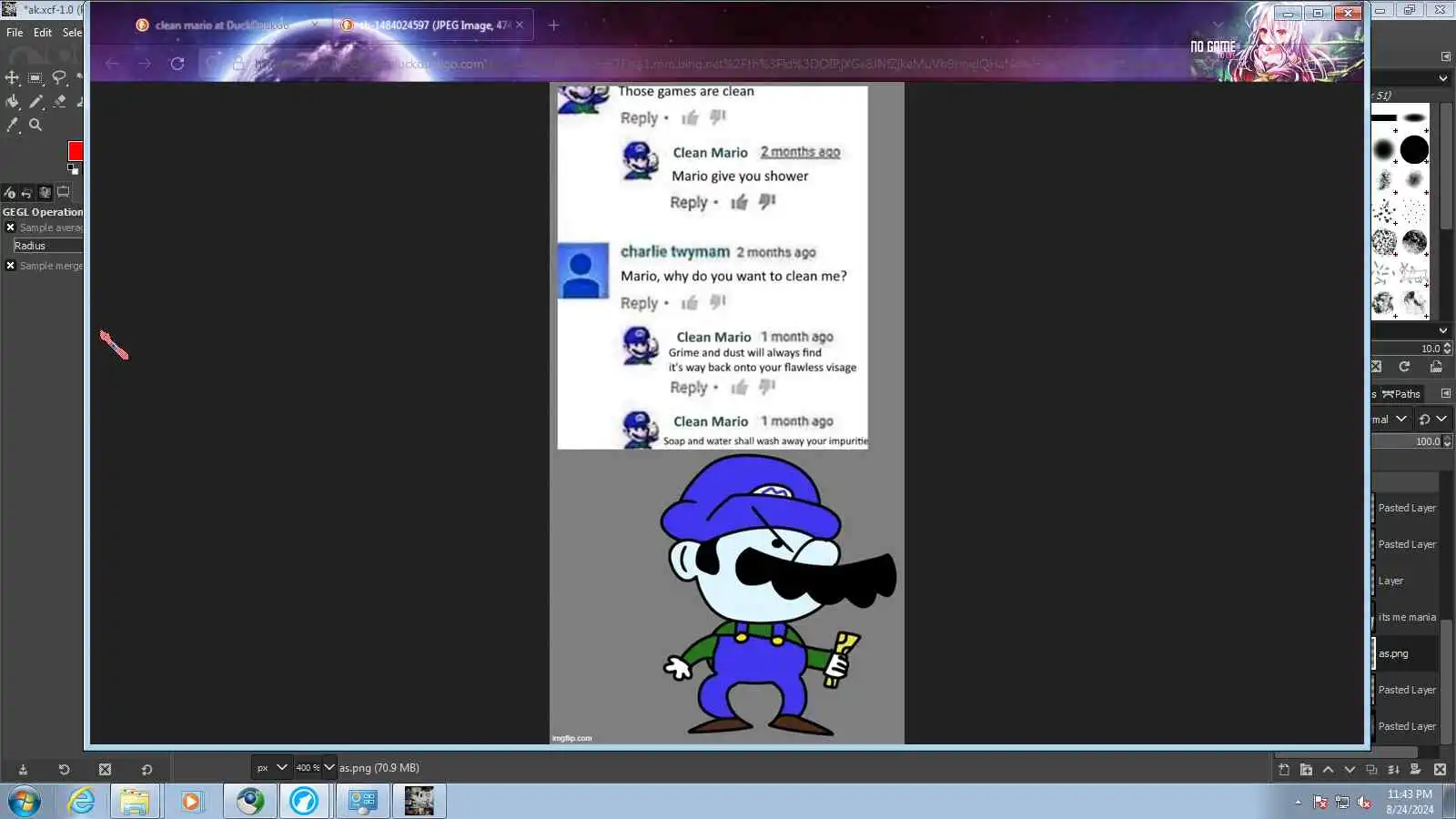Reset tool options to defaults

(x=147, y=770)
